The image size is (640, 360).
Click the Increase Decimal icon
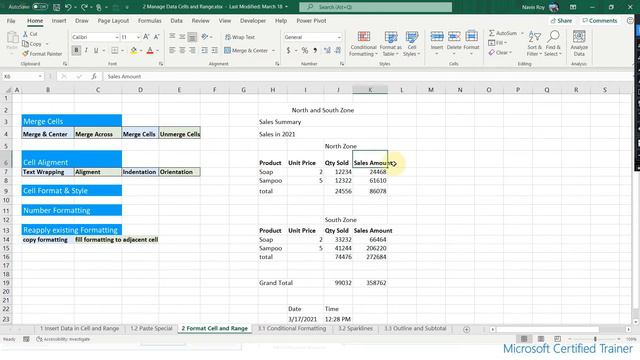click(x=327, y=51)
